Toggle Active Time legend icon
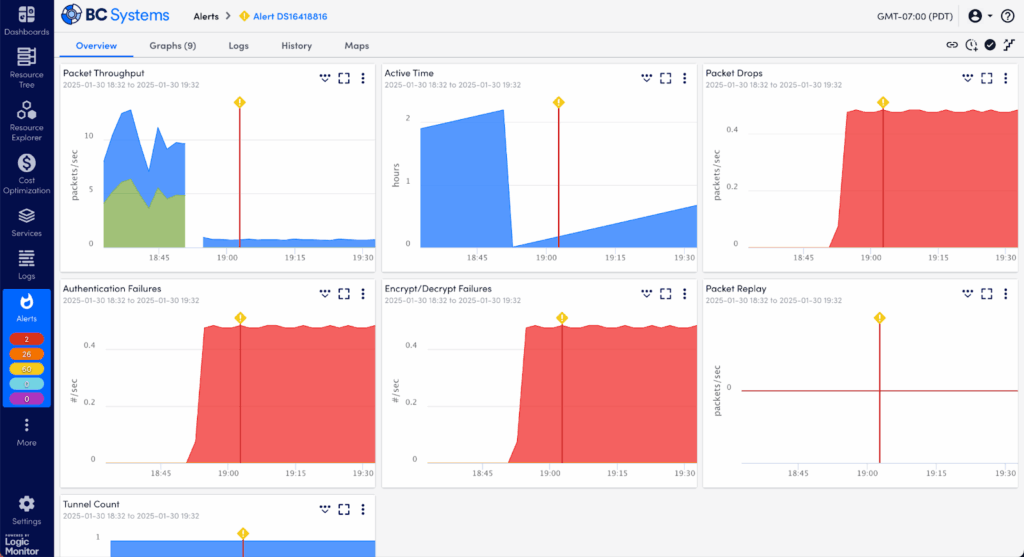 coord(647,78)
